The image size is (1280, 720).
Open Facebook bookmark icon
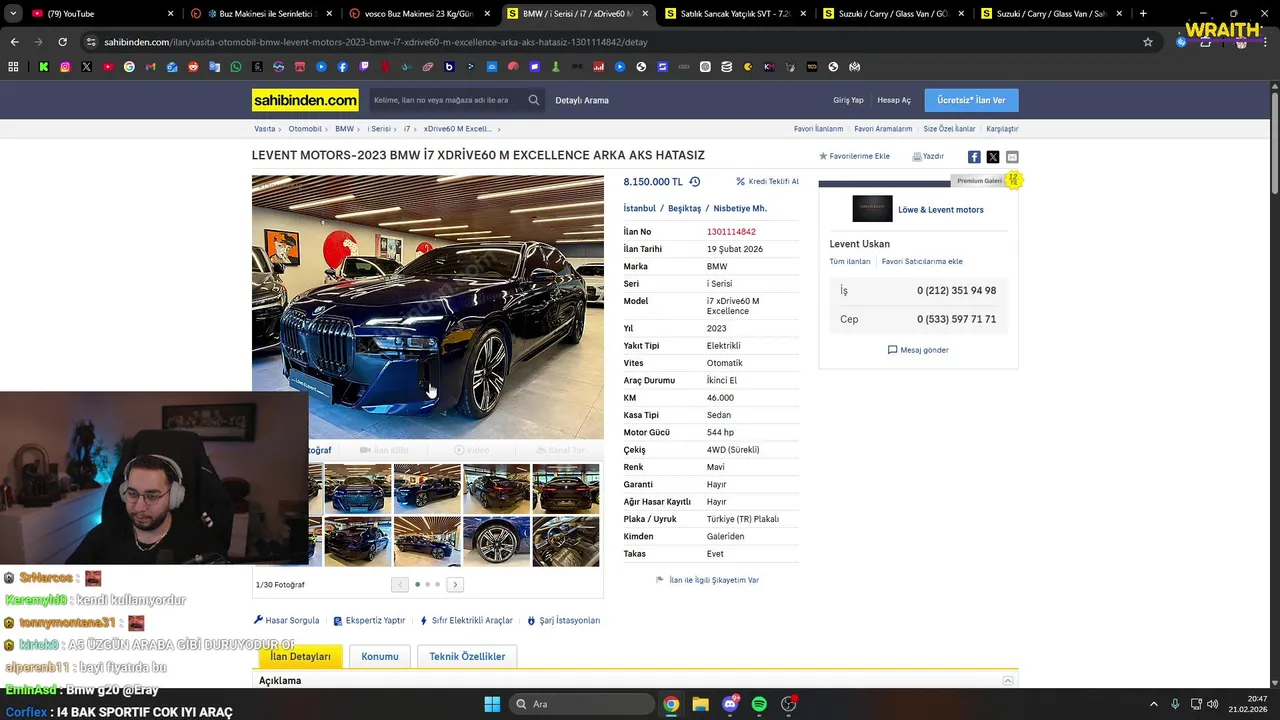(x=343, y=67)
